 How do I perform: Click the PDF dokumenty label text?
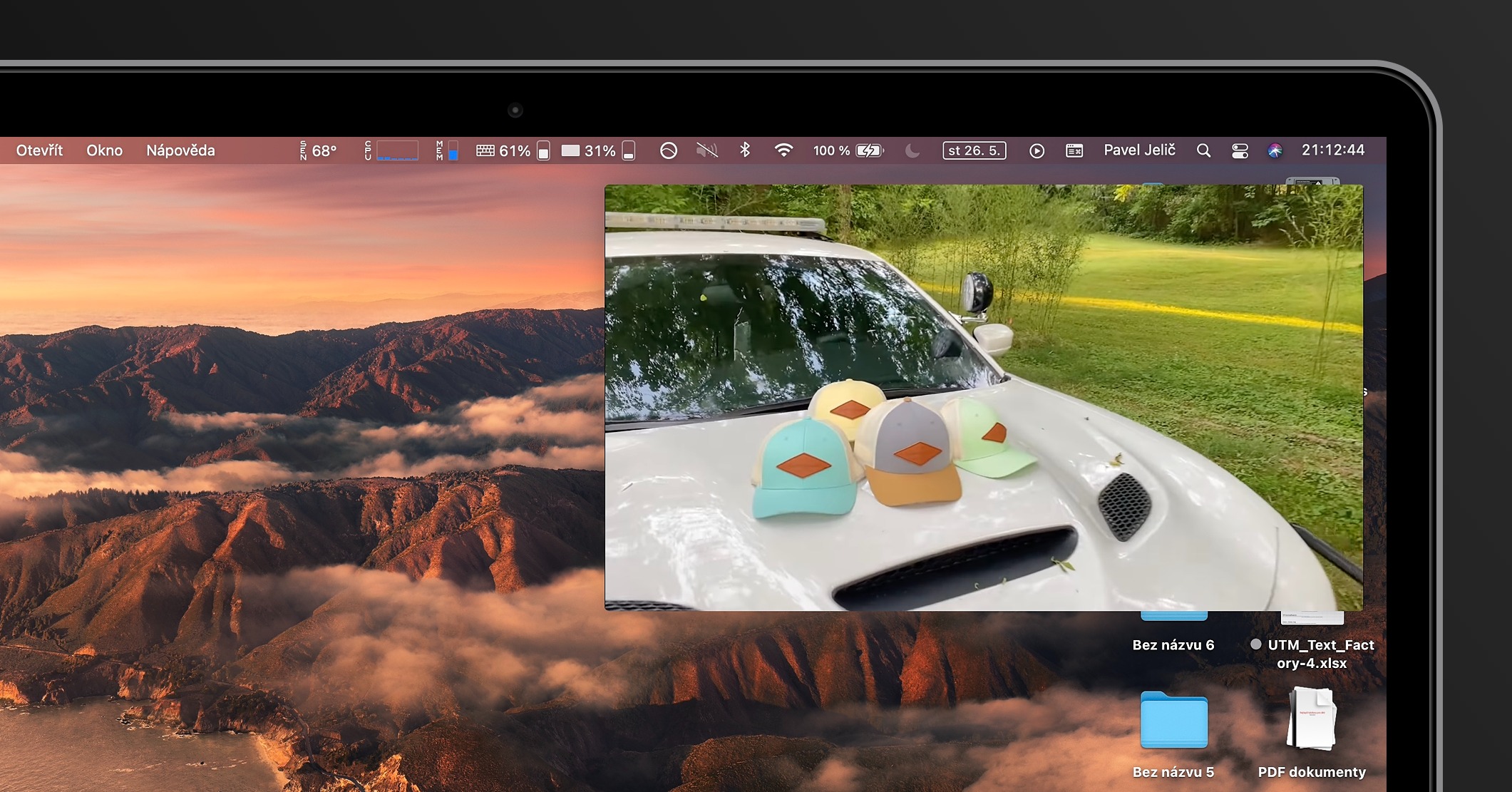(x=1312, y=772)
